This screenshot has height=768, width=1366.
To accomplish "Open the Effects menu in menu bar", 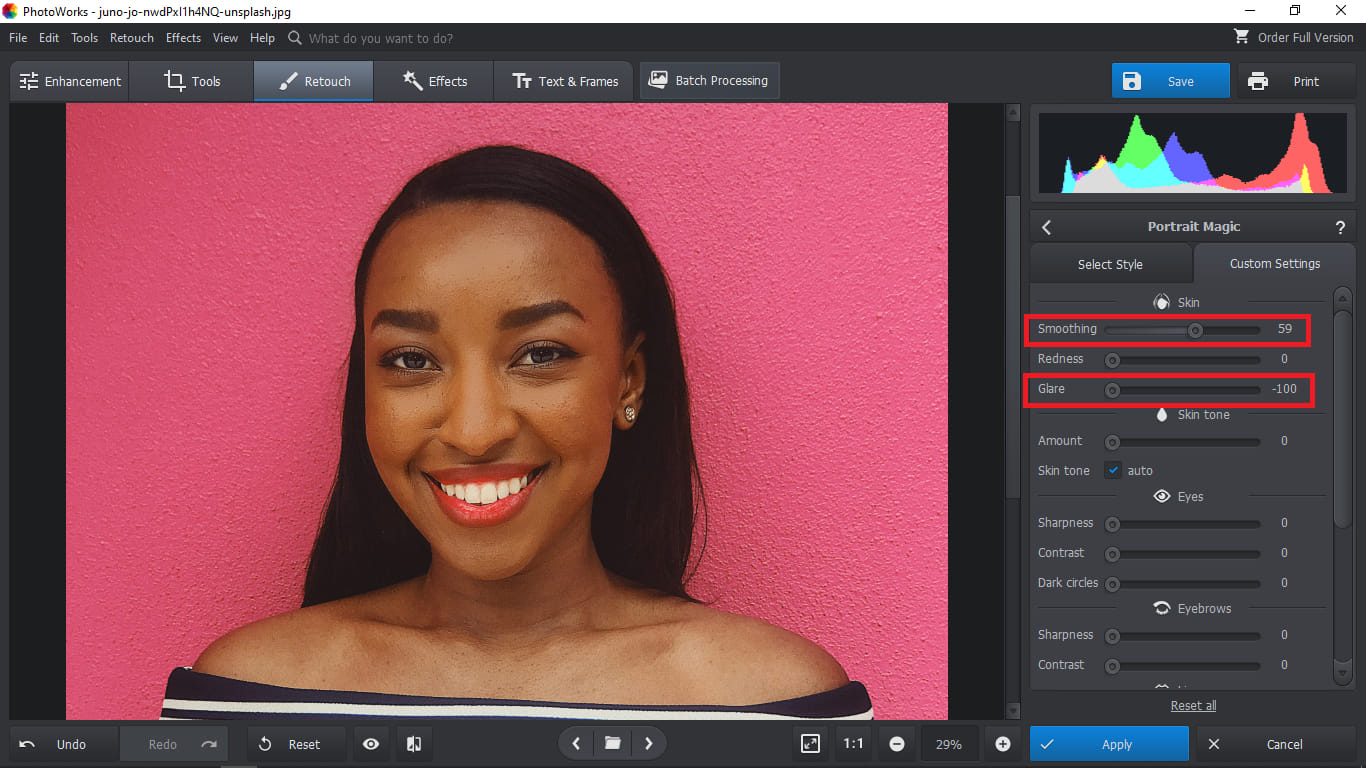I will tap(184, 38).
